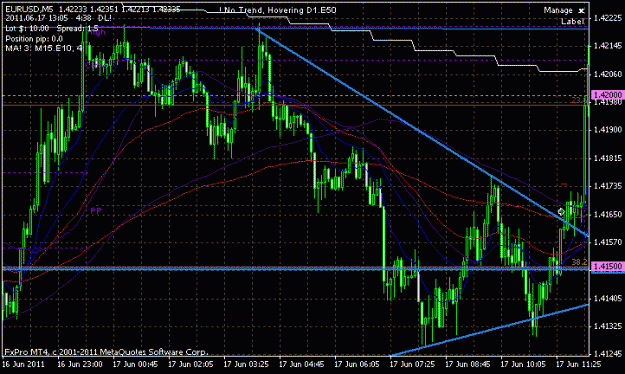
Task: Click the '17 Jun 08:45' time axis label
Action: tap(468, 364)
